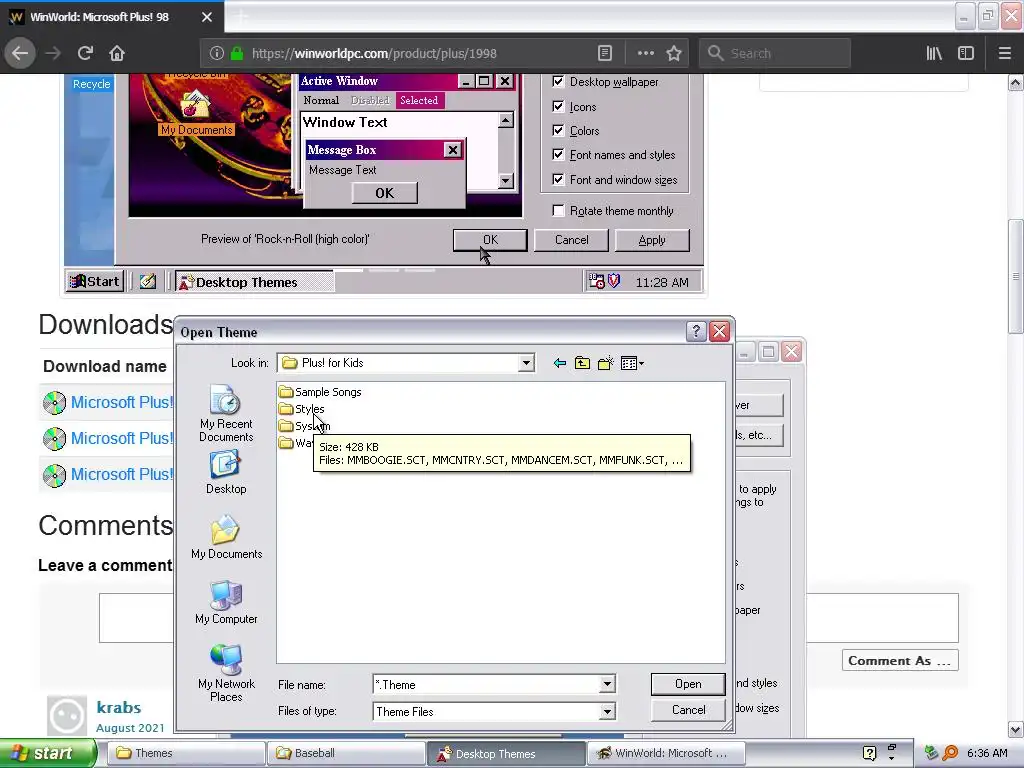Expand the Files of type dropdown

point(607,711)
